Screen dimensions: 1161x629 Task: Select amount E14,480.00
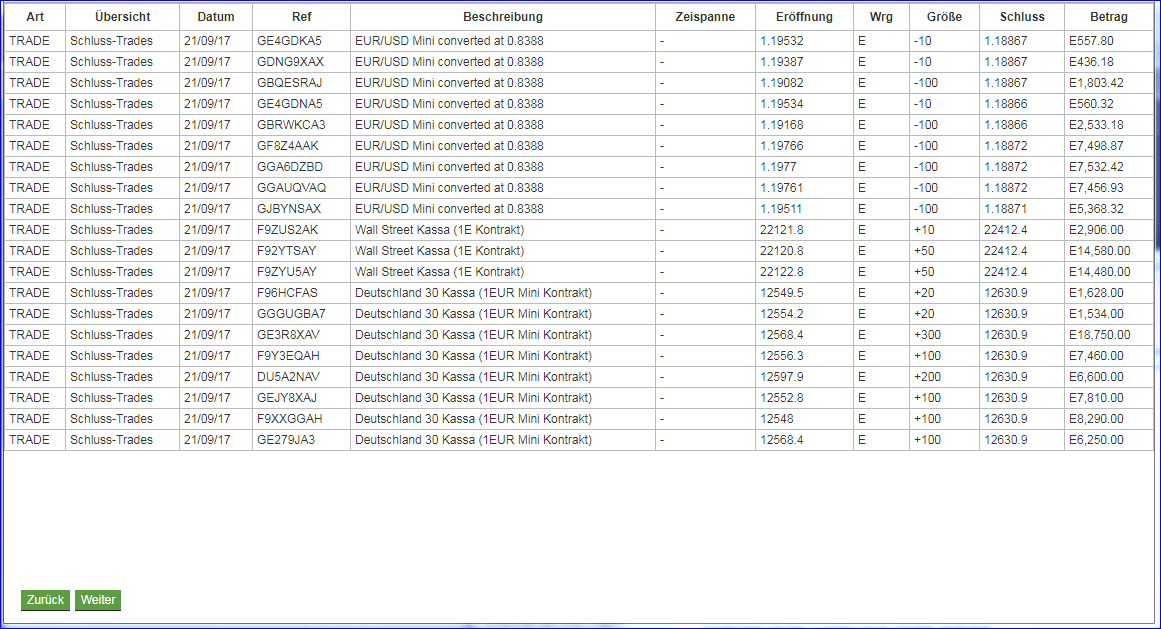(x=1100, y=272)
